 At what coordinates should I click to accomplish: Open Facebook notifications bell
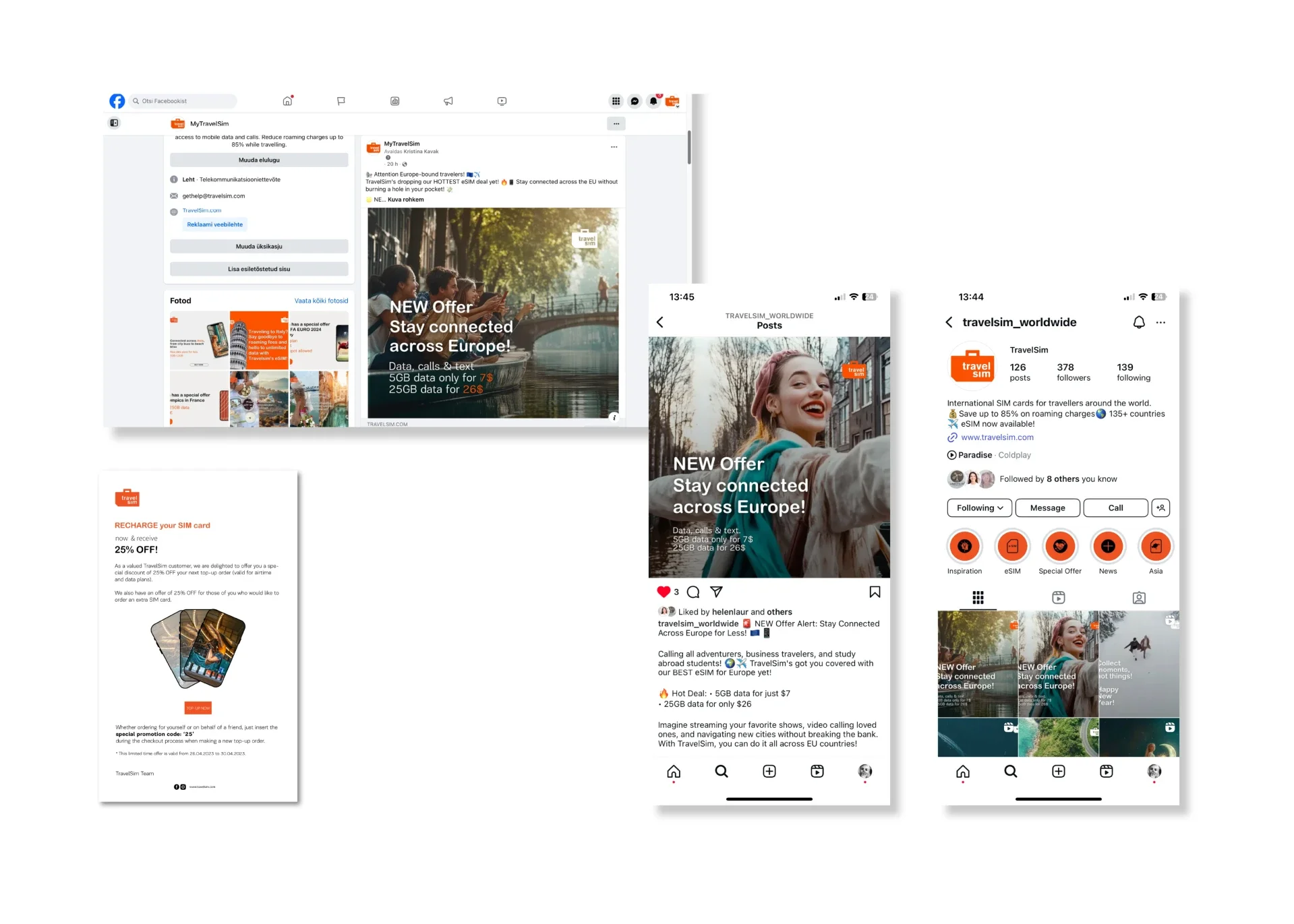tap(653, 100)
